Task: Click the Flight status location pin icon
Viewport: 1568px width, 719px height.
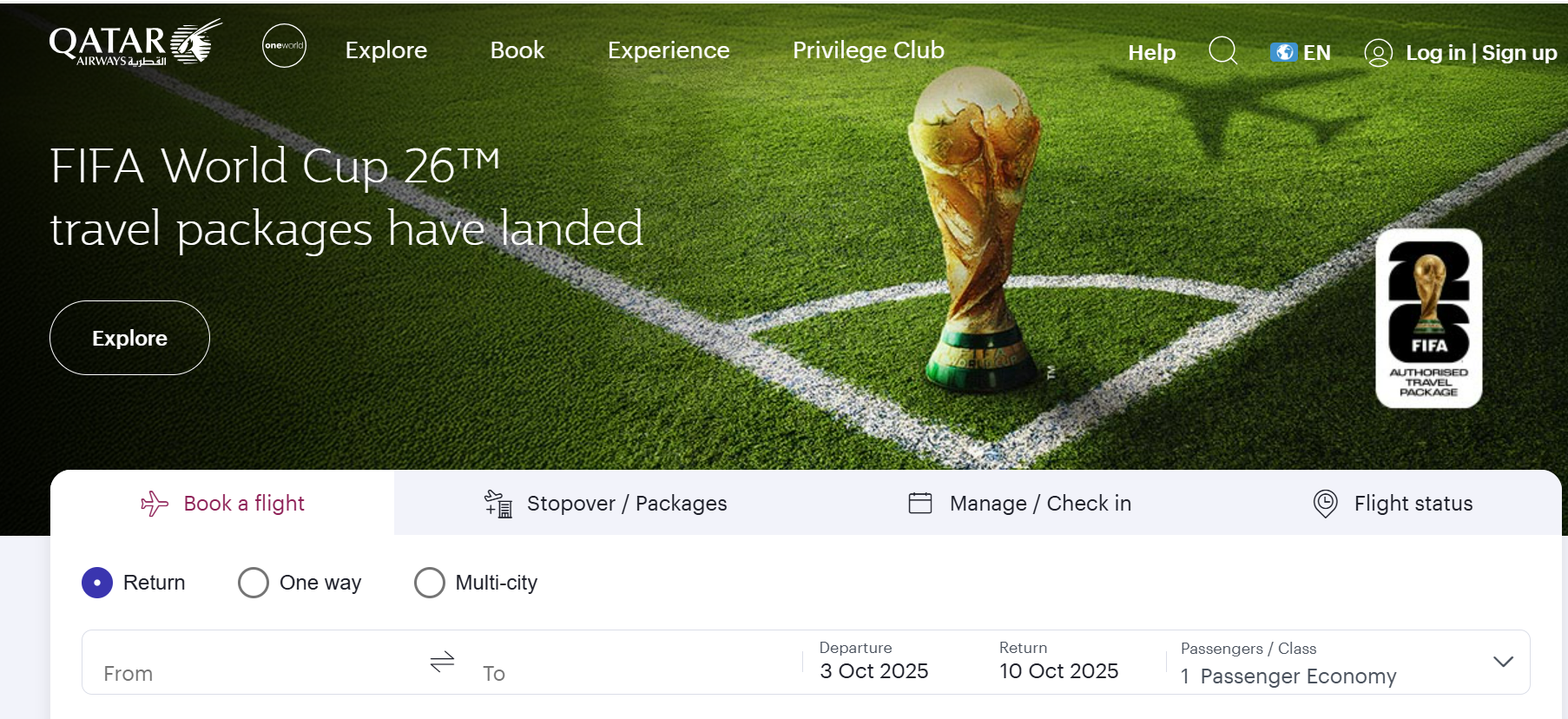Action: 1325,504
